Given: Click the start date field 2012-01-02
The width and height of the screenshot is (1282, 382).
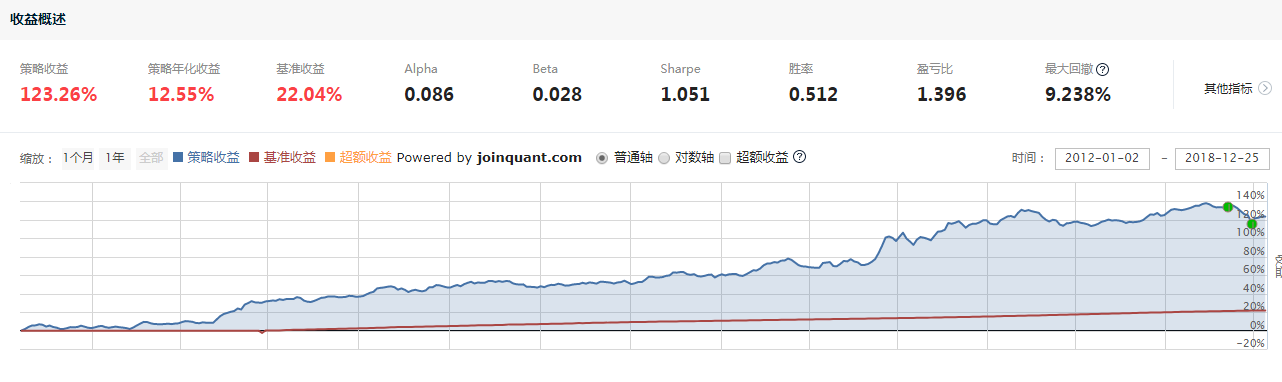Looking at the screenshot, I should [1102, 158].
